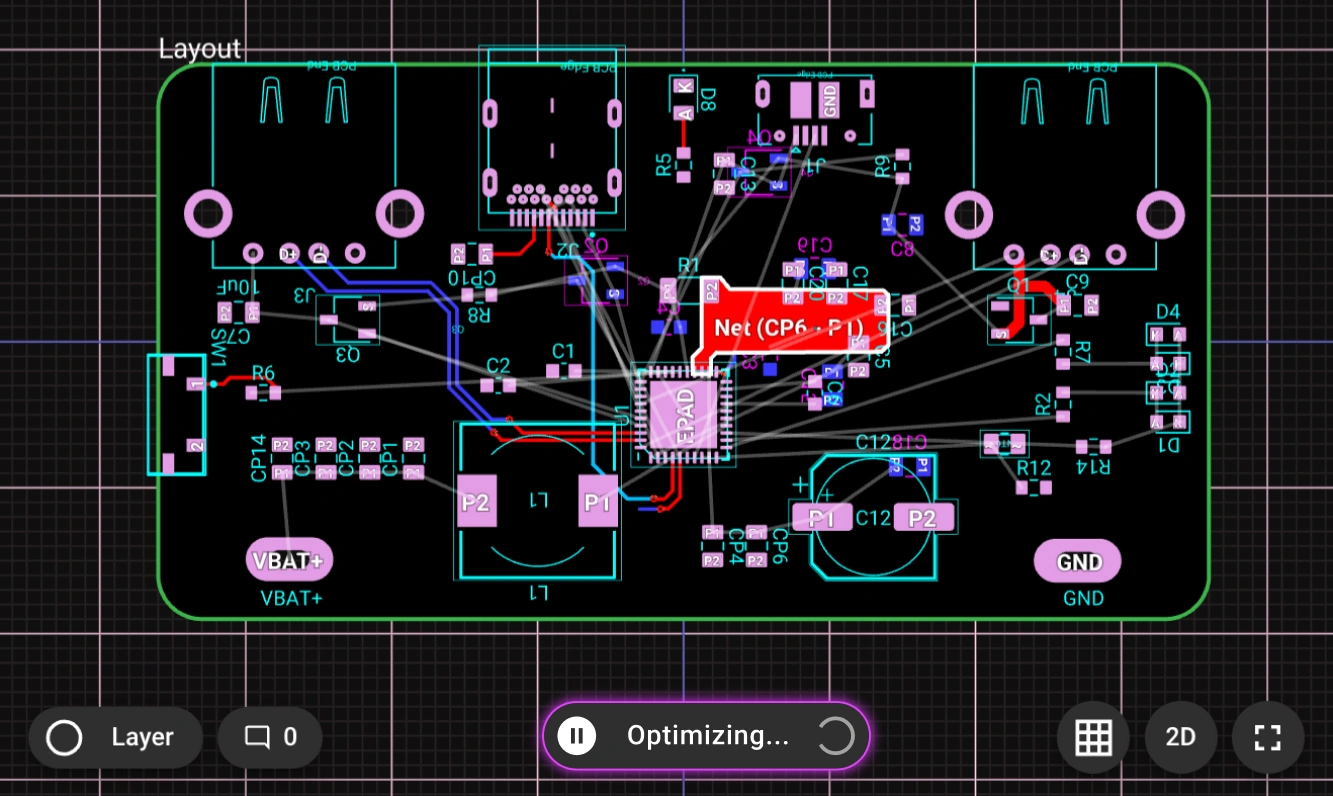The width and height of the screenshot is (1333, 796).
Task: Select the large P2 pad of capacitor C12
Action: (923, 518)
